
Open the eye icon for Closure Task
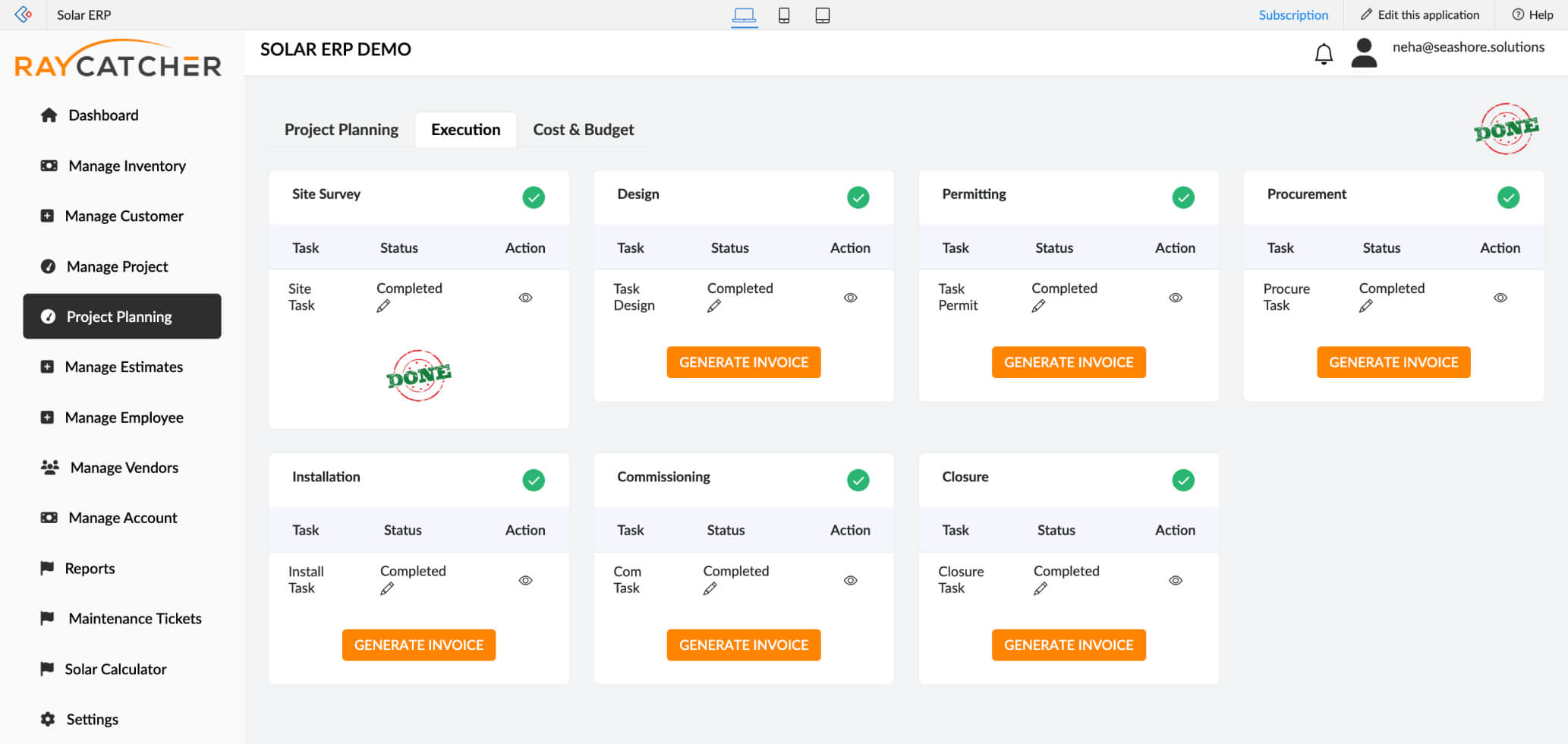pos(1175,579)
